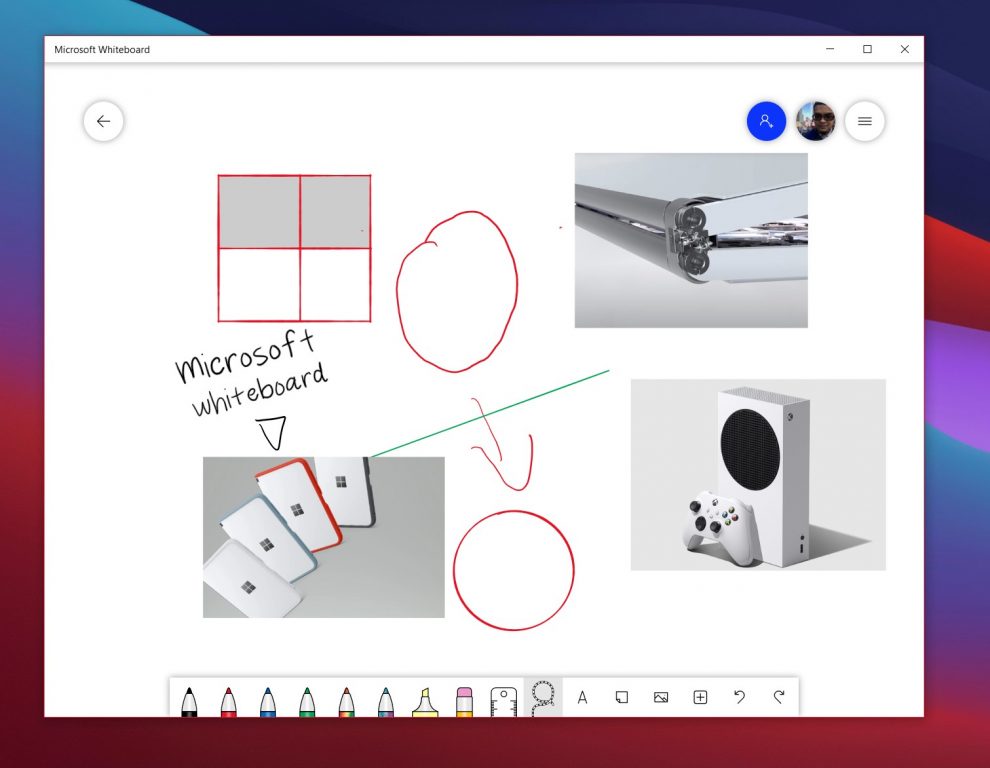990x768 pixels.
Task: Add a text box
Action: [582, 697]
